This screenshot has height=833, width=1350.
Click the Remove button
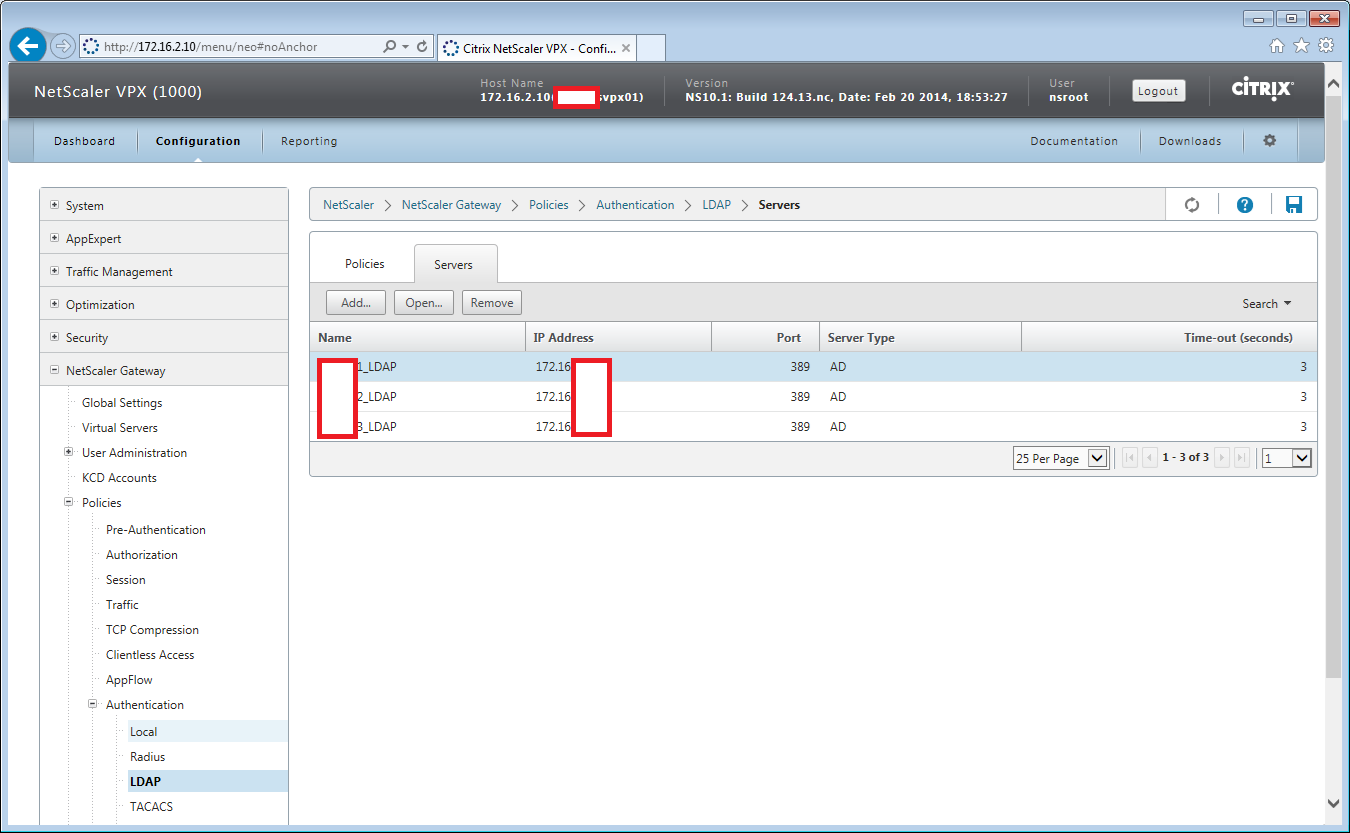(x=492, y=303)
